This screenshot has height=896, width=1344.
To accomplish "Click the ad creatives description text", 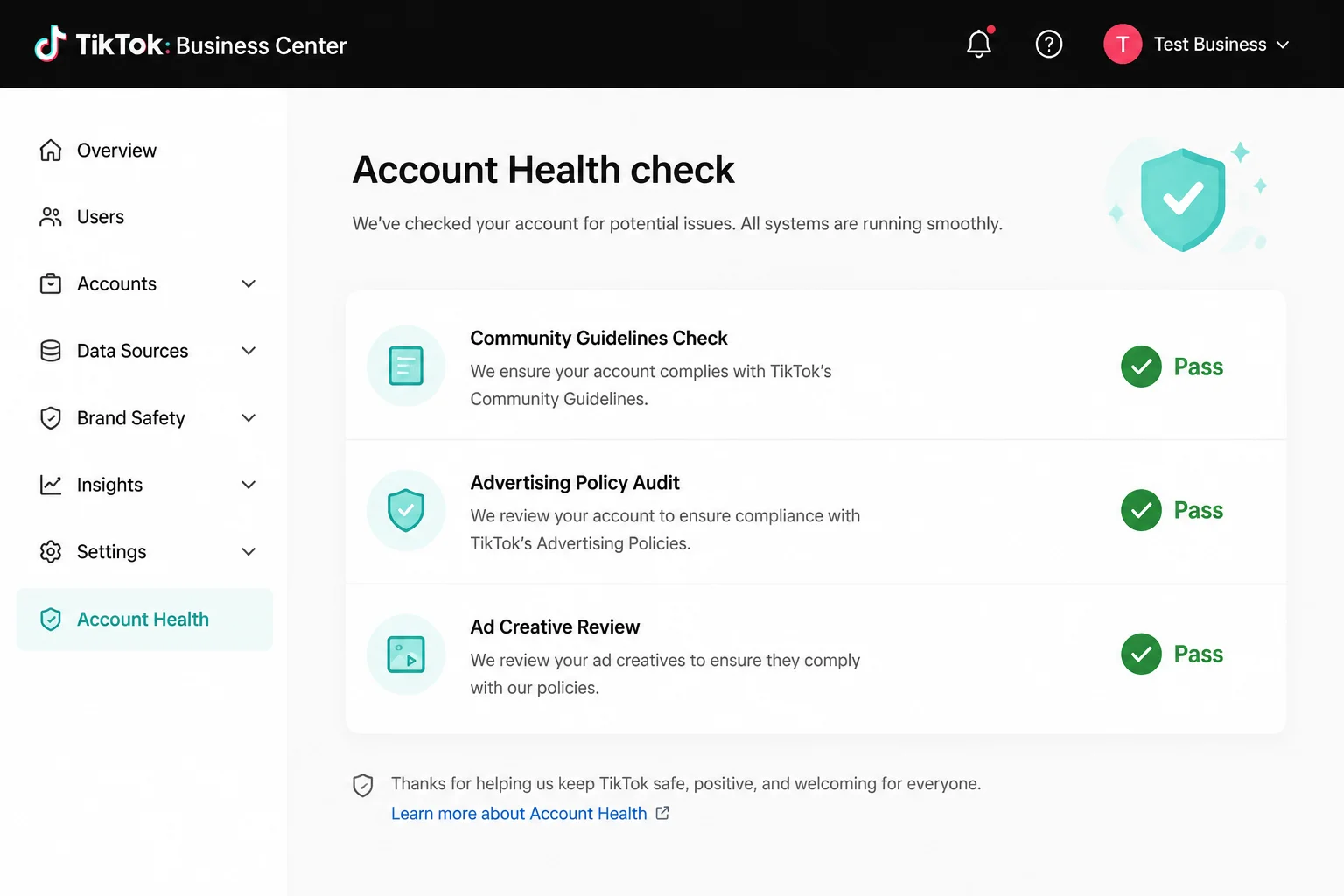I will click(x=665, y=674).
